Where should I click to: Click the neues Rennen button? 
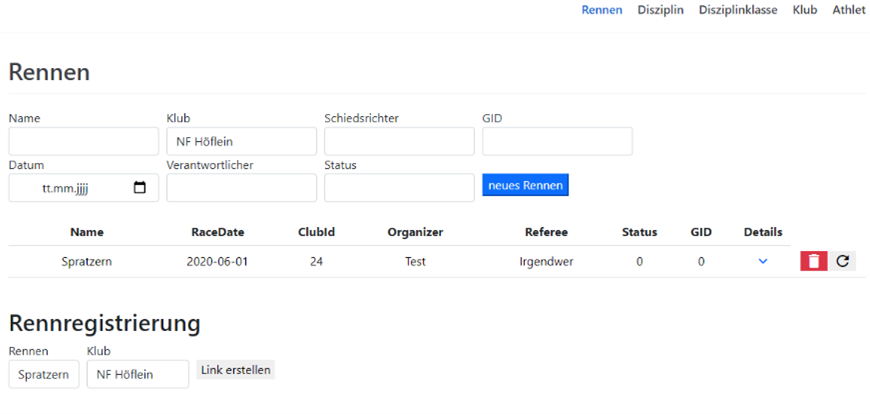click(x=525, y=185)
